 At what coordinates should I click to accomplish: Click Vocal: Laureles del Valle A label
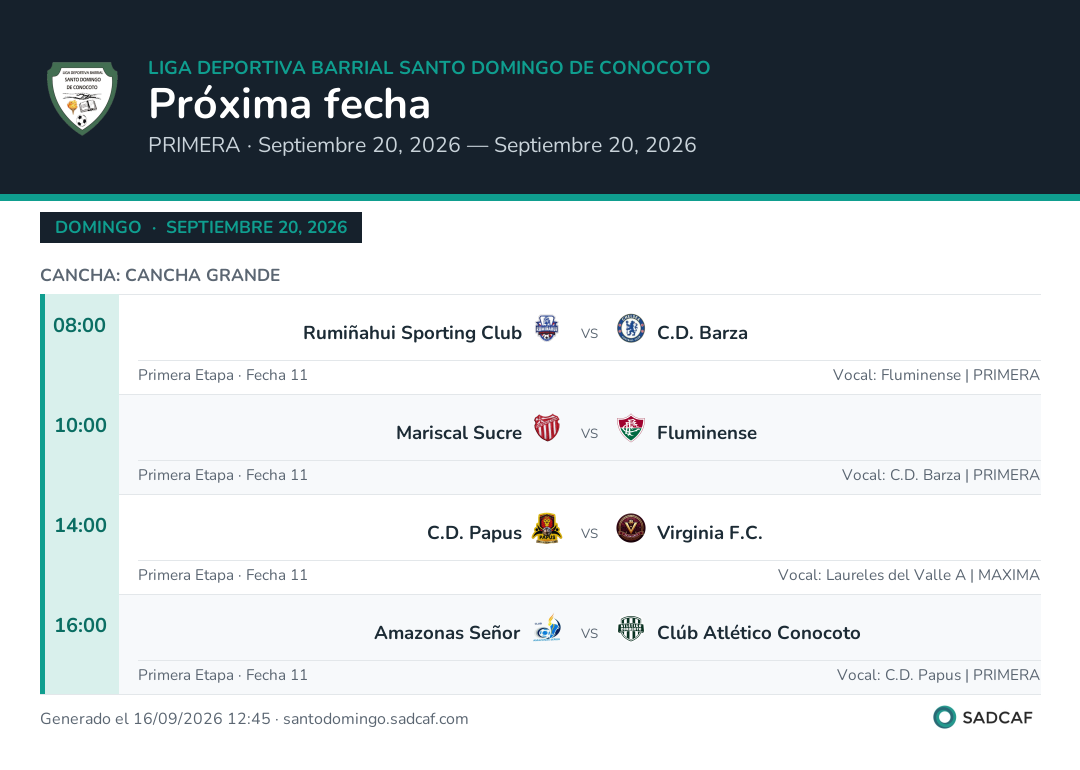(x=871, y=575)
